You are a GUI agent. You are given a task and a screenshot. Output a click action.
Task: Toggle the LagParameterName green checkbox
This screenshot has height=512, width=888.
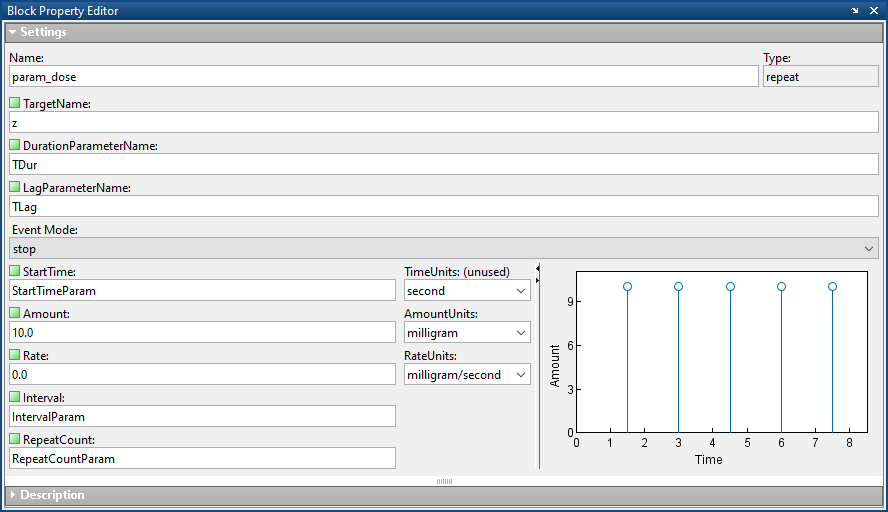point(15,187)
